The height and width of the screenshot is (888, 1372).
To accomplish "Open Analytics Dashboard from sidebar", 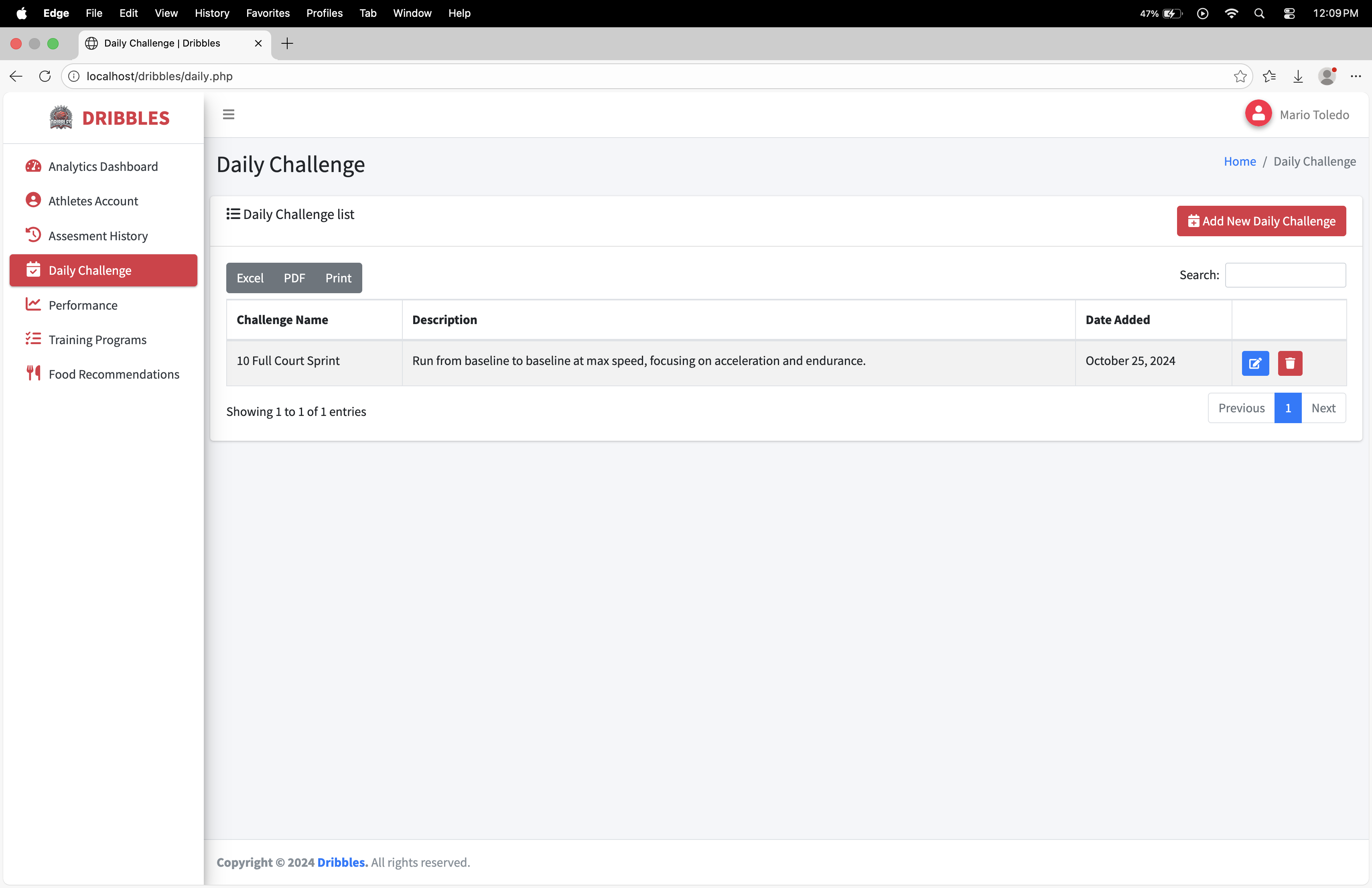I will pos(103,166).
